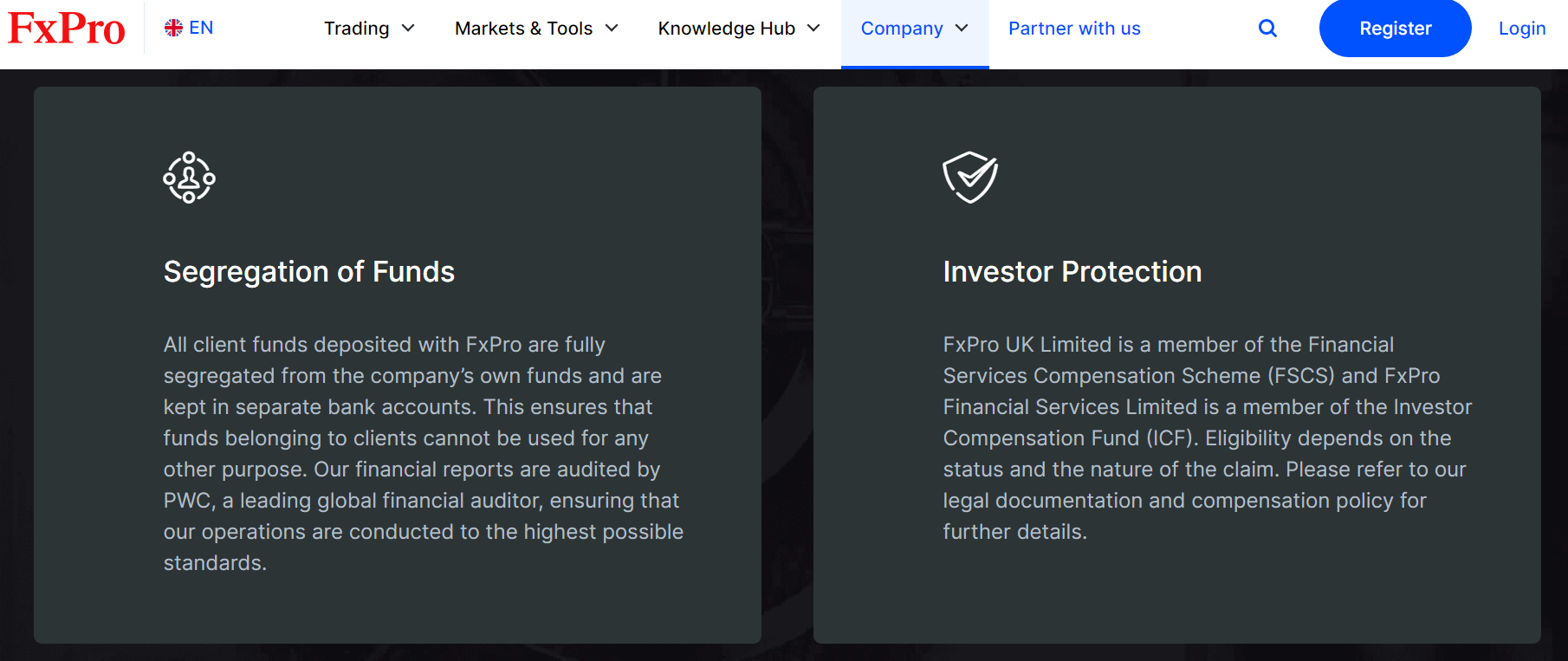Click the Segregation of Funds heading
1568x661 pixels.
coord(309,272)
